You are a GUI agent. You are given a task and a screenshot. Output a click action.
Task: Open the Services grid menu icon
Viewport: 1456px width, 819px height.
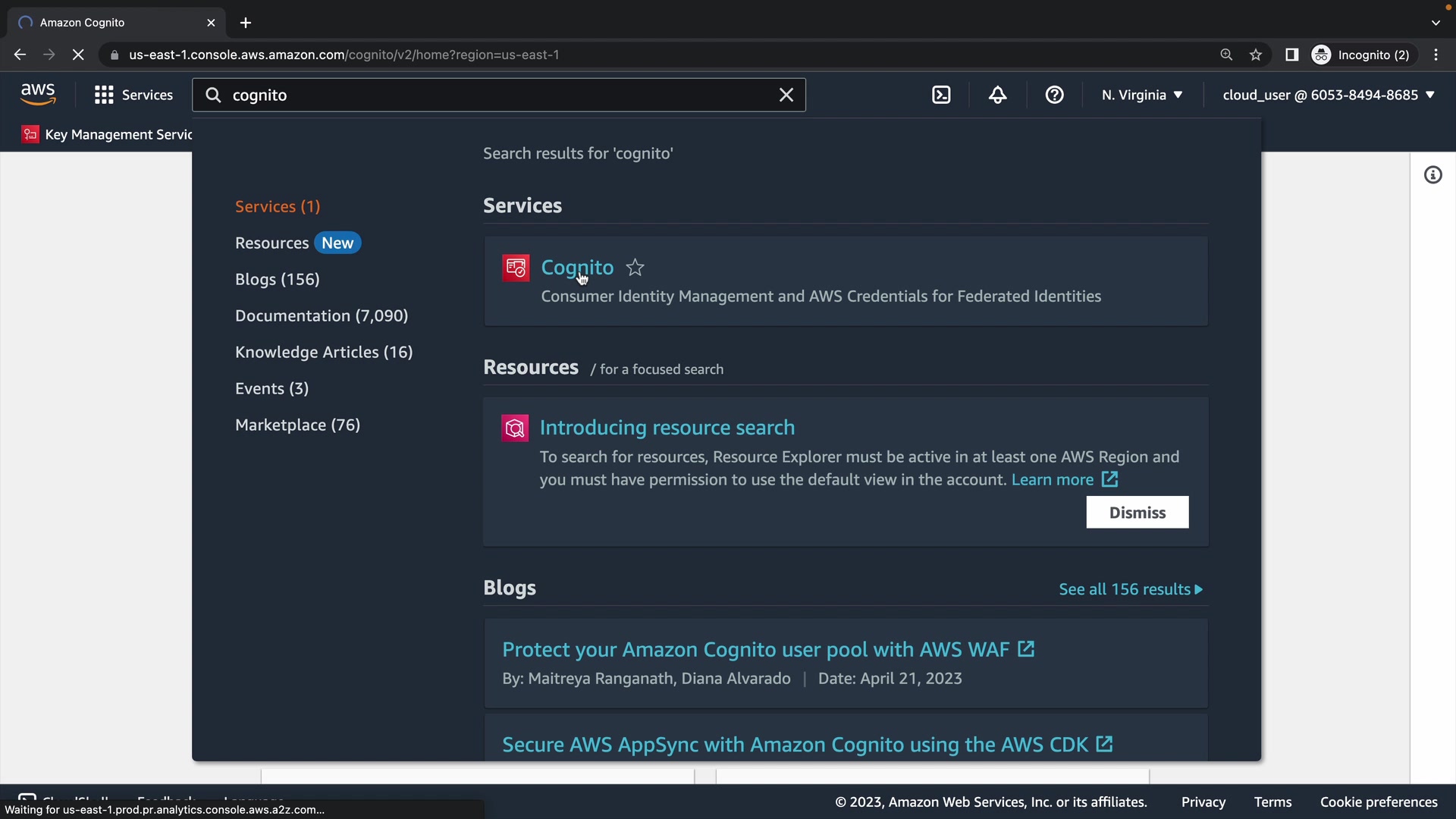(104, 95)
